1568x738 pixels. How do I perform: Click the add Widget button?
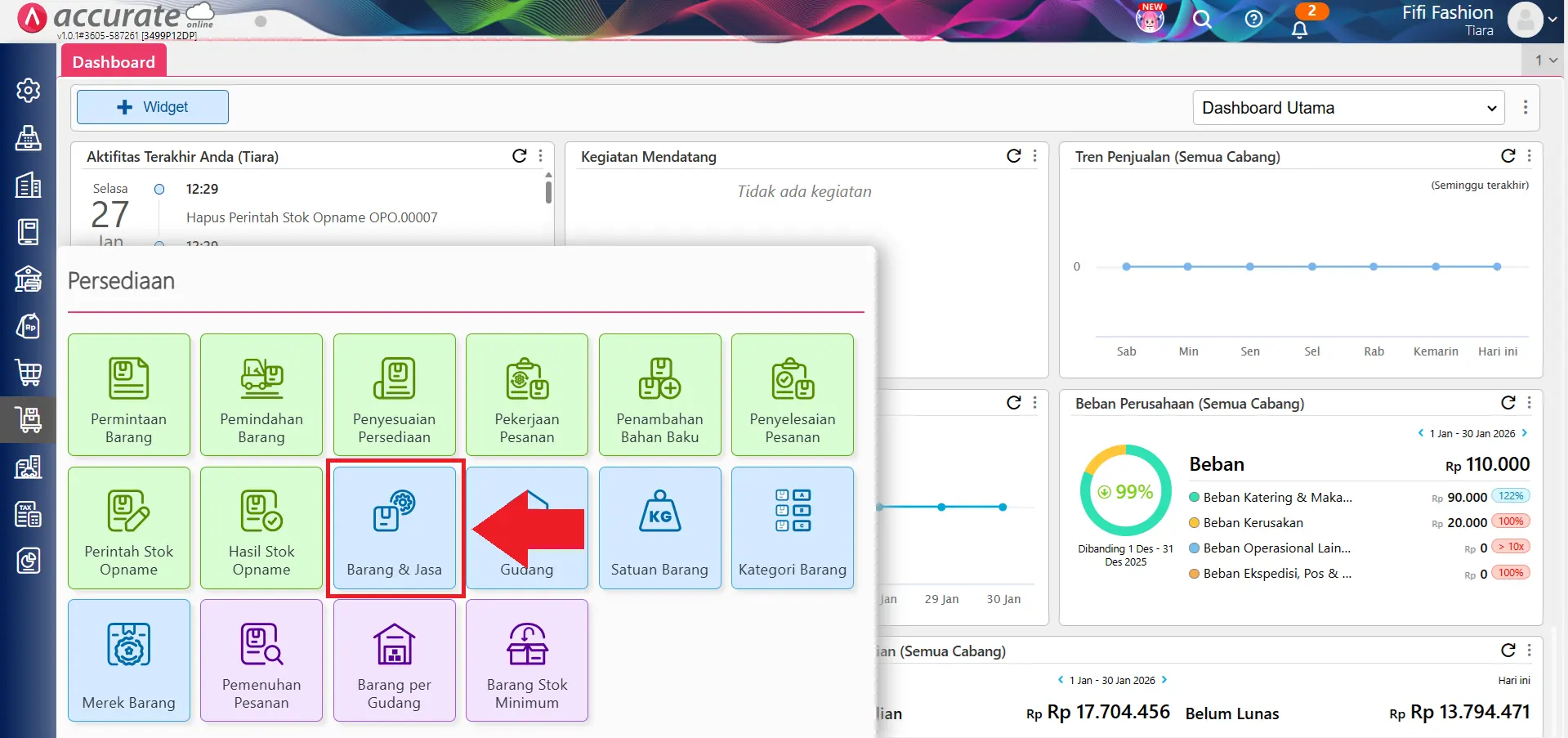pyautogui.click(x=153, y=107)
